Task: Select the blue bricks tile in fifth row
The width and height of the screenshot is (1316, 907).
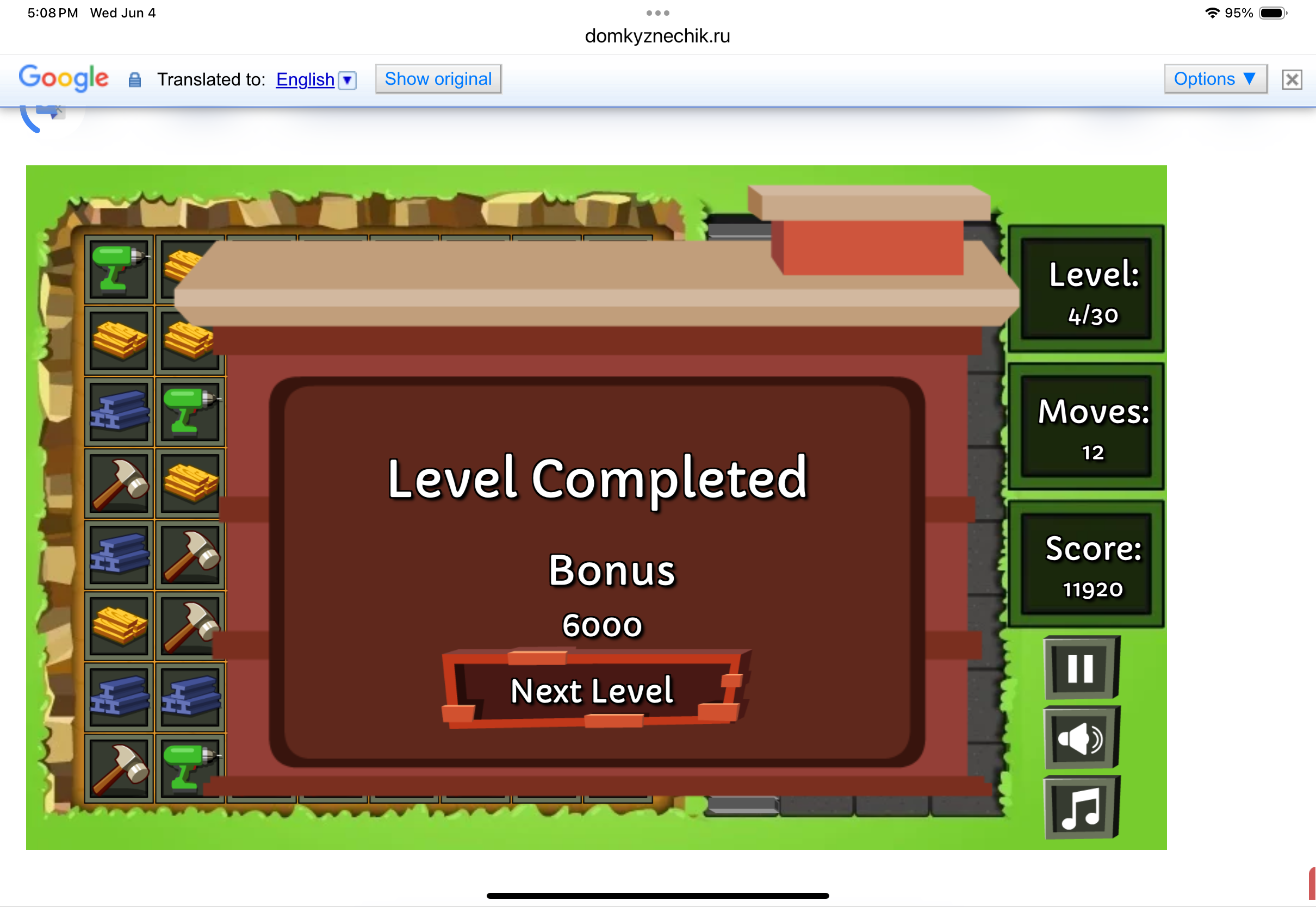Action: (119, 555)
